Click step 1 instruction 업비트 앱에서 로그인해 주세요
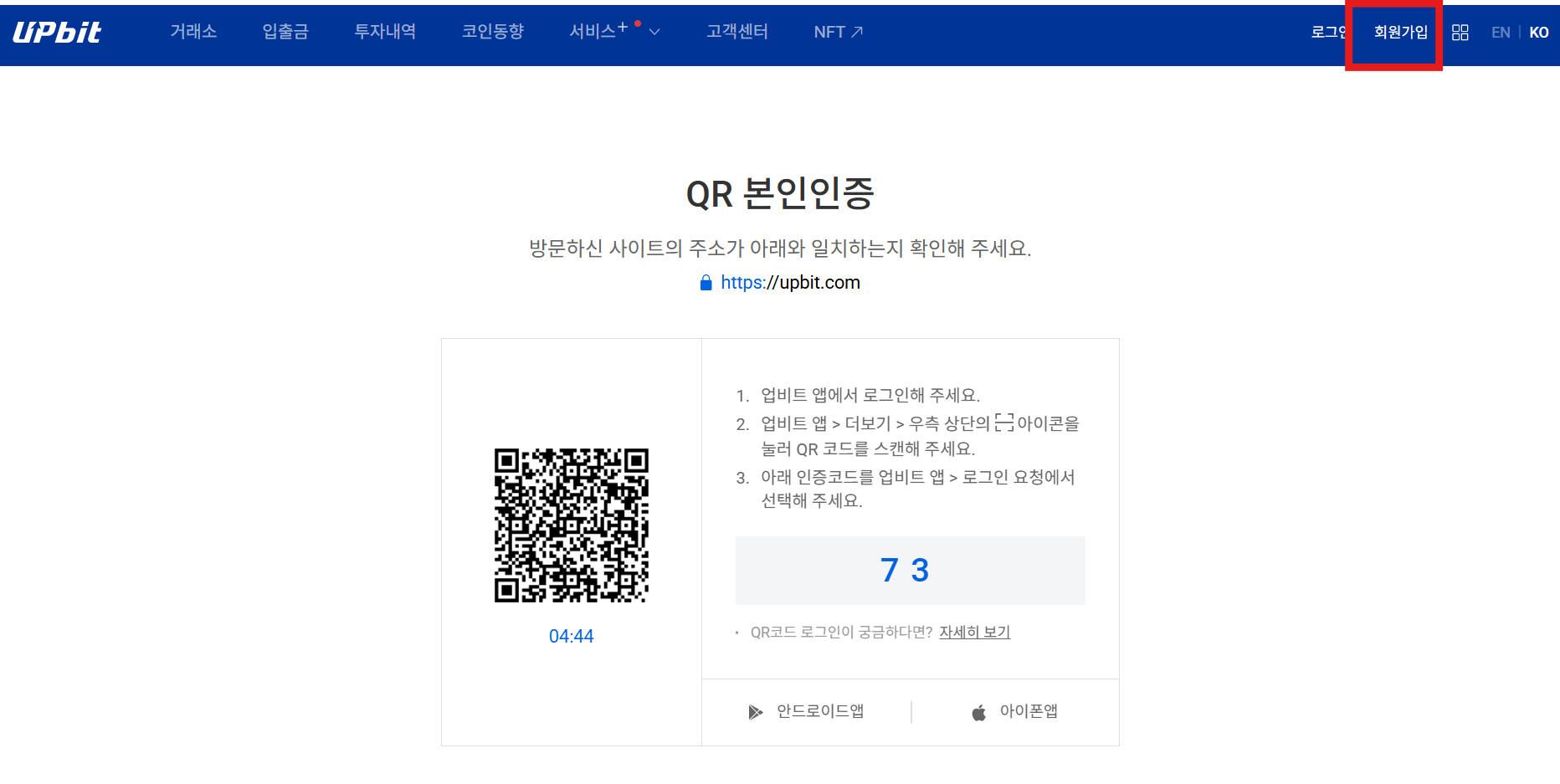This screenshot has height=784, width=1560. point(870,395)
